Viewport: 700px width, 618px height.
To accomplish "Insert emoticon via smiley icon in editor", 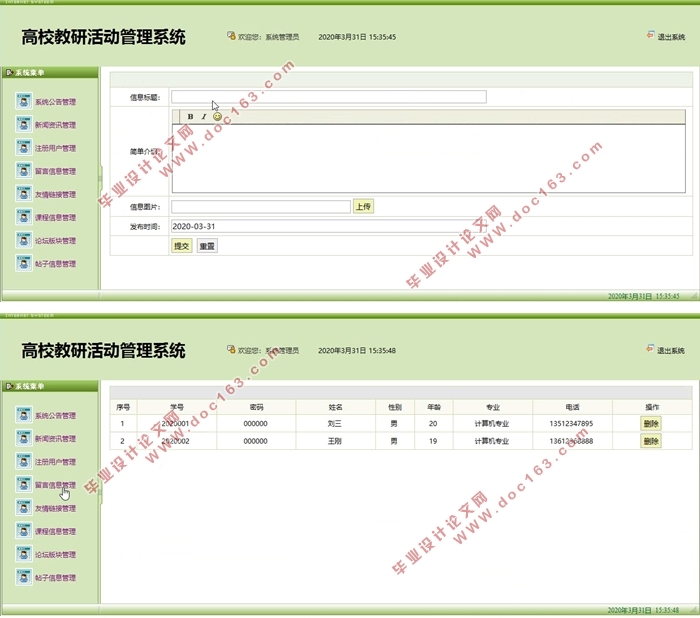I will click(x=217, y=117).
